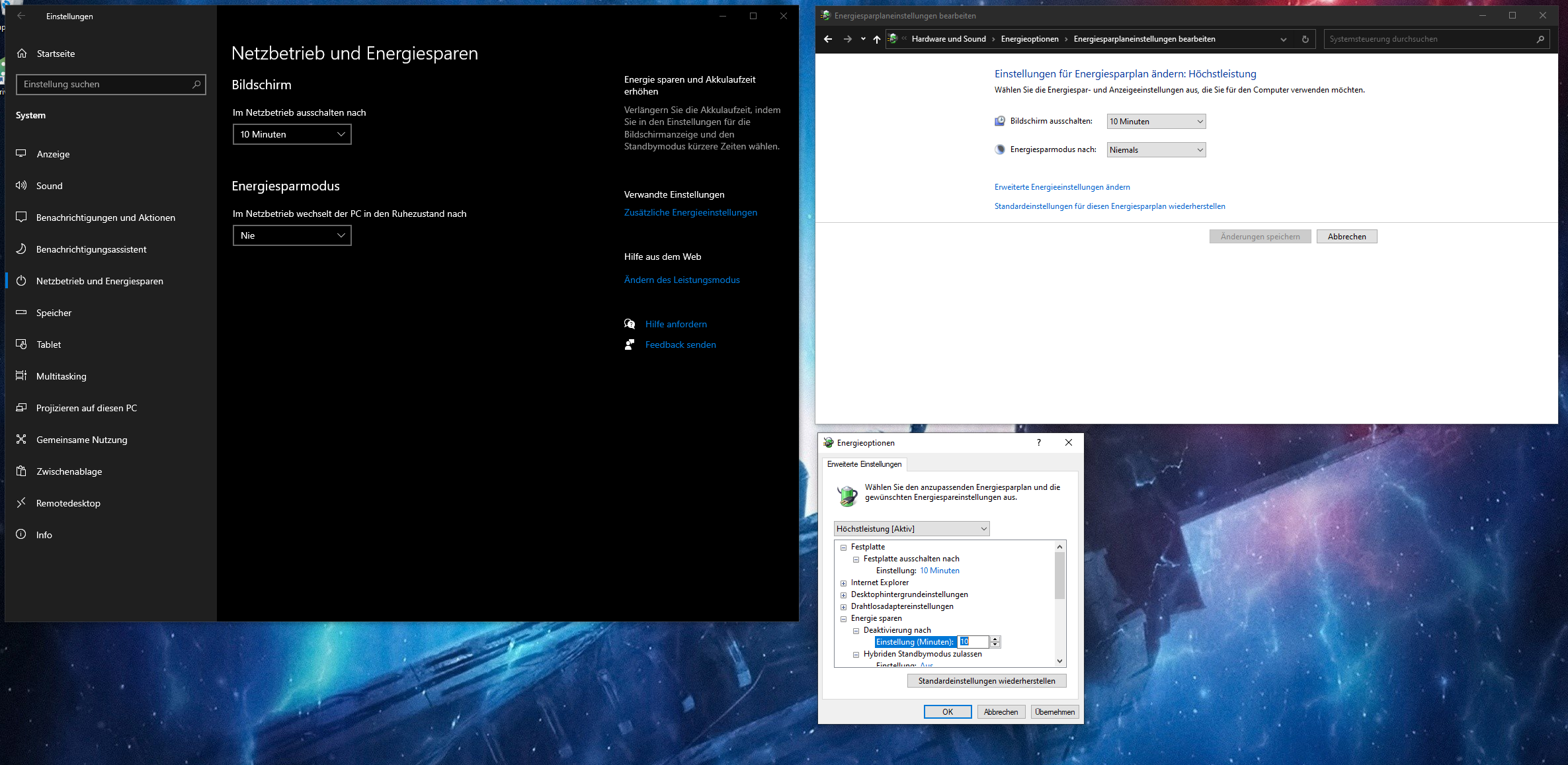Image resolution: width=1568 pixels, height=765 pixels.
Task: Open Zusätzliche Energieeinstellungen link
Action: tap(690, 212)
